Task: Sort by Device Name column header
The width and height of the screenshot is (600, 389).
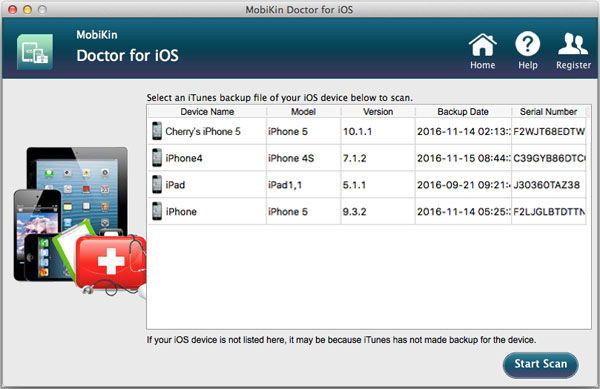Action: click(x=207, y=112)
